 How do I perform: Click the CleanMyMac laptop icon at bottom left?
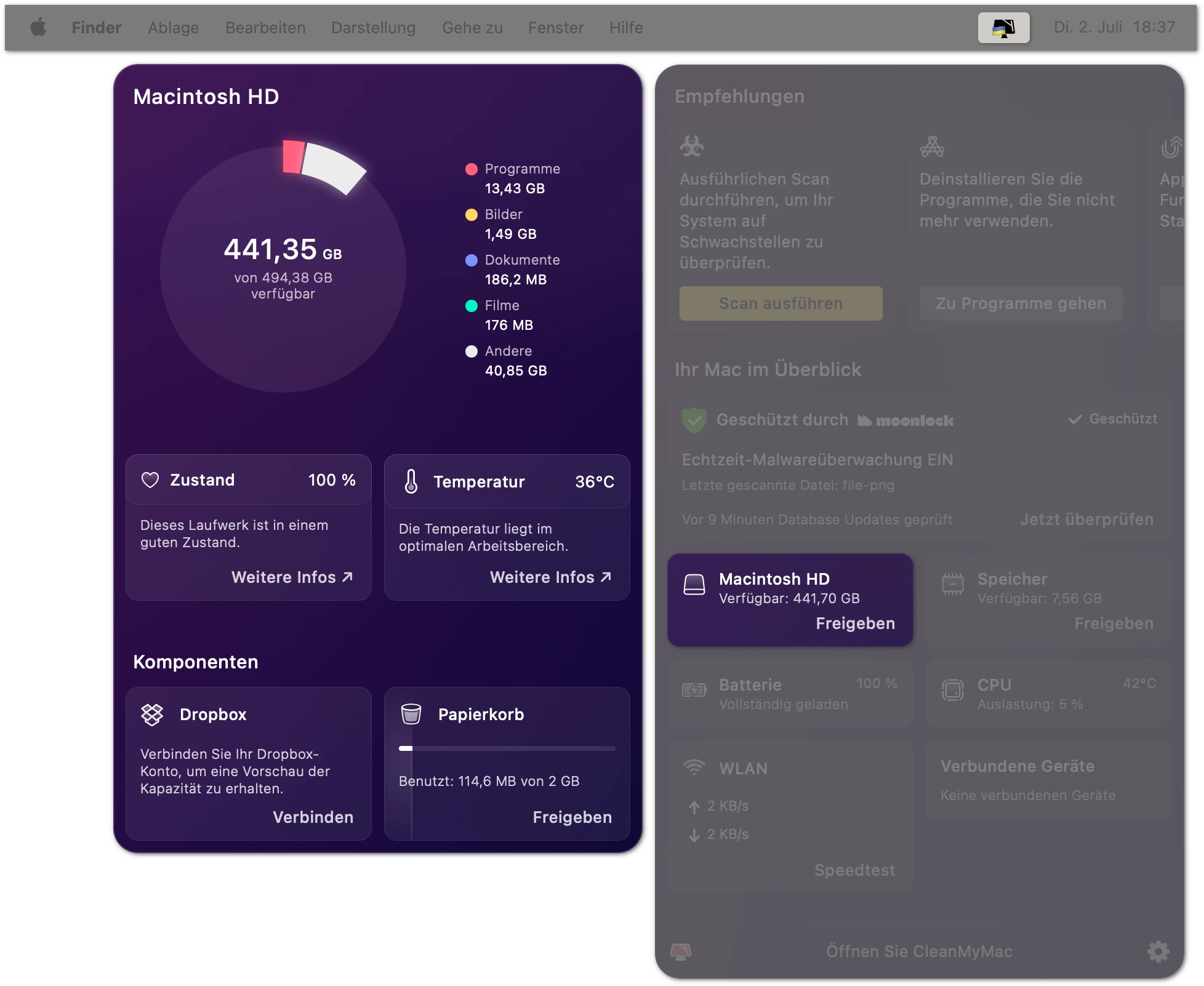[x=681, y=952]
